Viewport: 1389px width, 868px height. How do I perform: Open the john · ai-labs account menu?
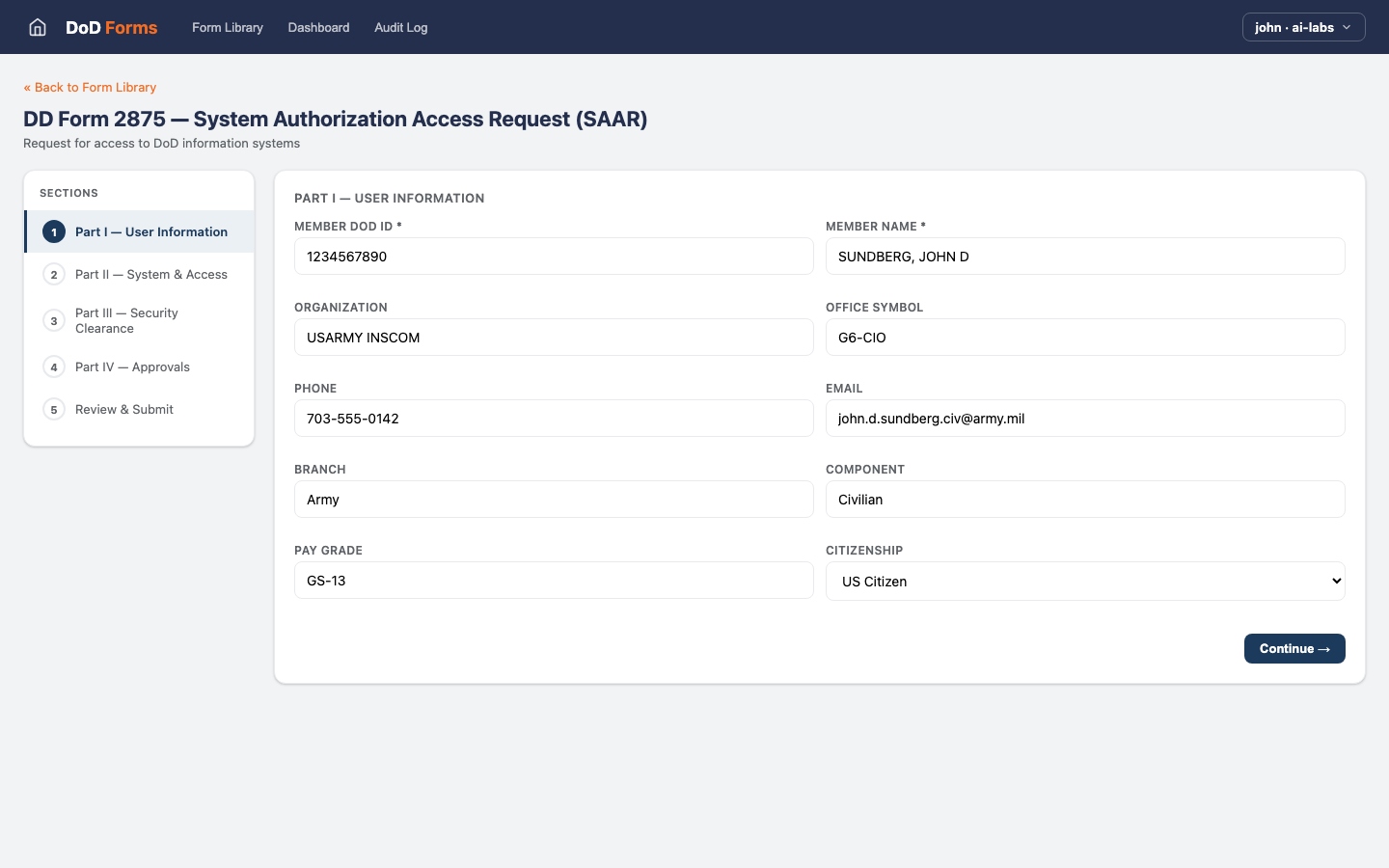tap(1303, 27)
